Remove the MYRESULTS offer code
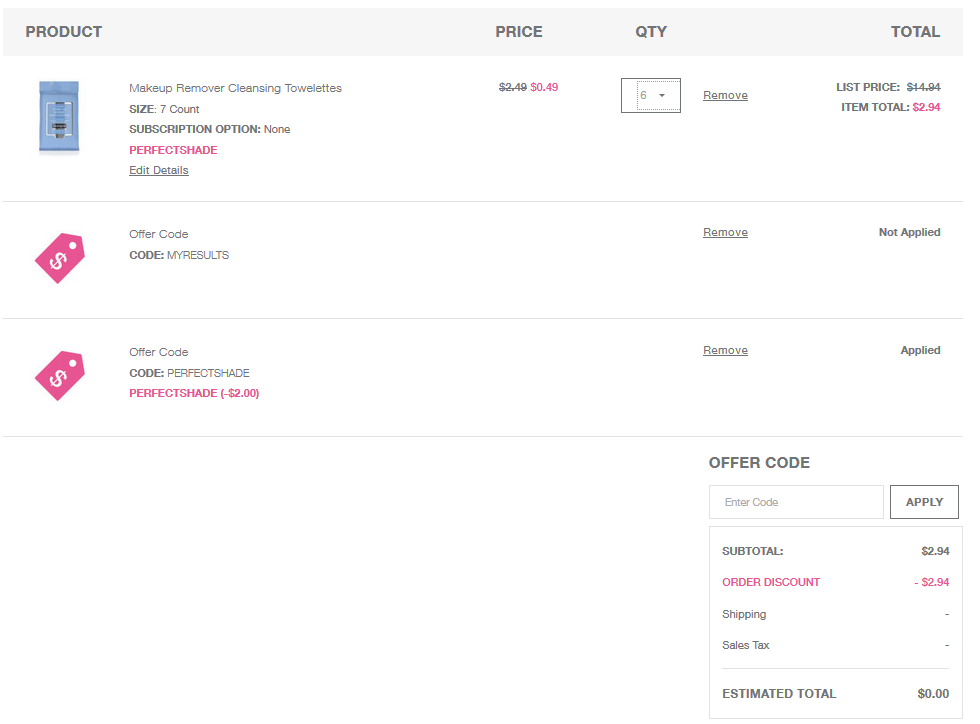980x724 pixels. (x=725, y=232)
